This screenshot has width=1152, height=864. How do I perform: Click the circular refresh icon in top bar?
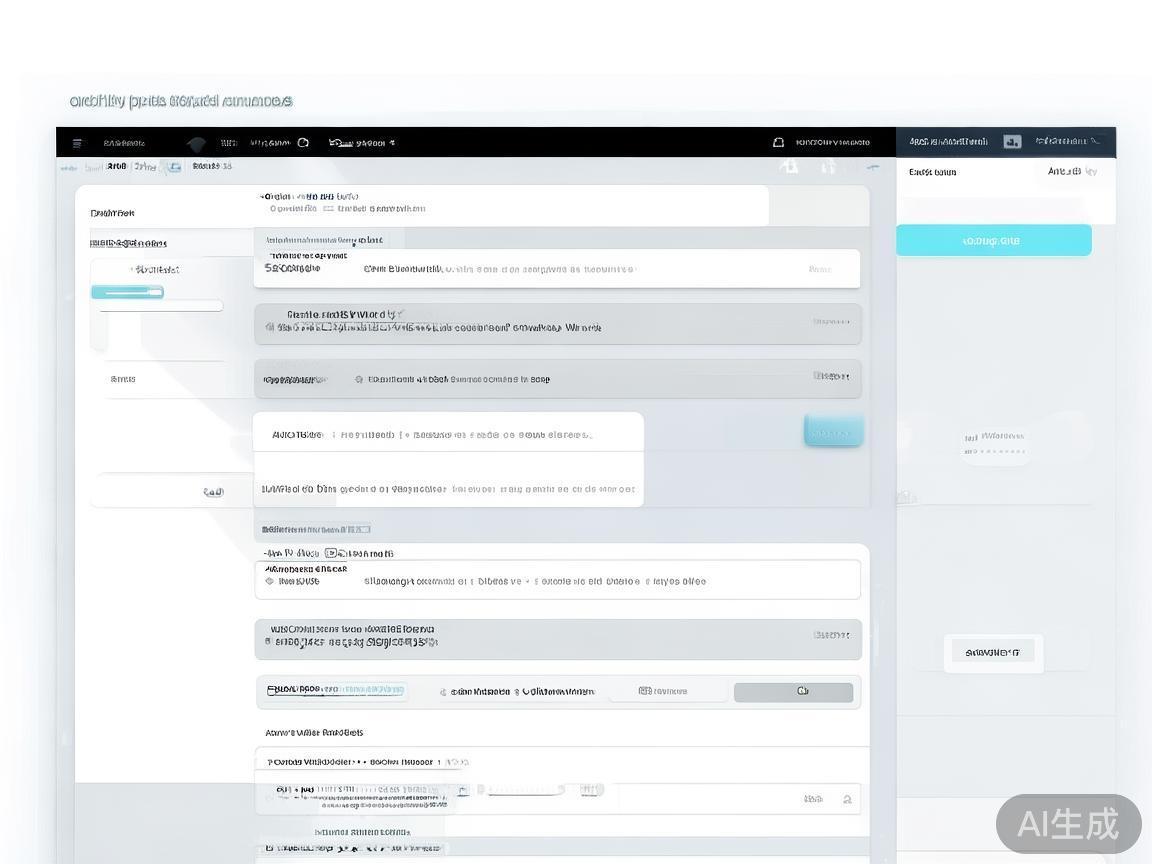(304, 143)
